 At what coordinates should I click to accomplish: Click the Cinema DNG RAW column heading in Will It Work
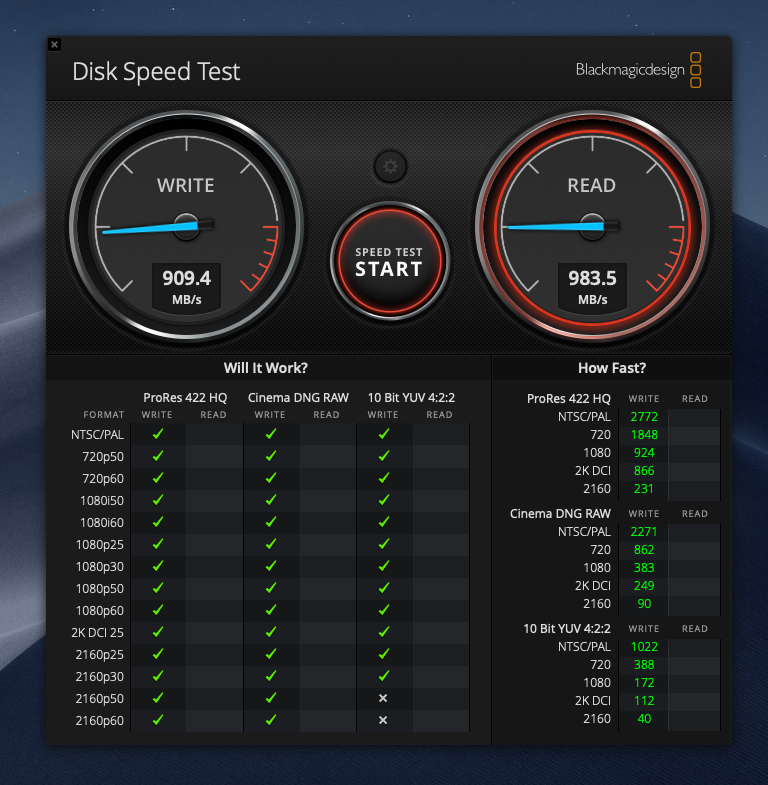298,398
